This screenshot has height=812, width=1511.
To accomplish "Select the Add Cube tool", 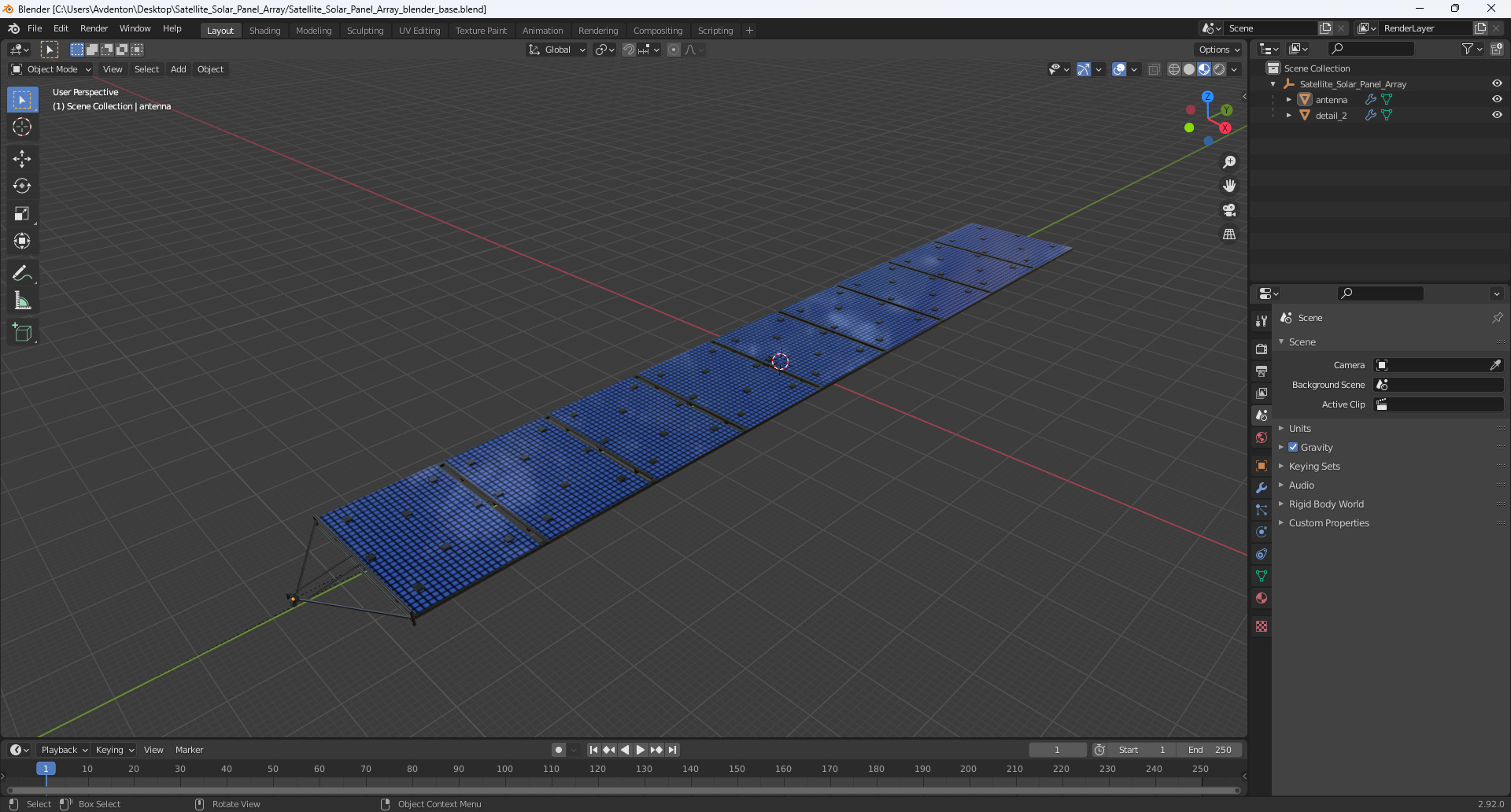I will (22, 333).
